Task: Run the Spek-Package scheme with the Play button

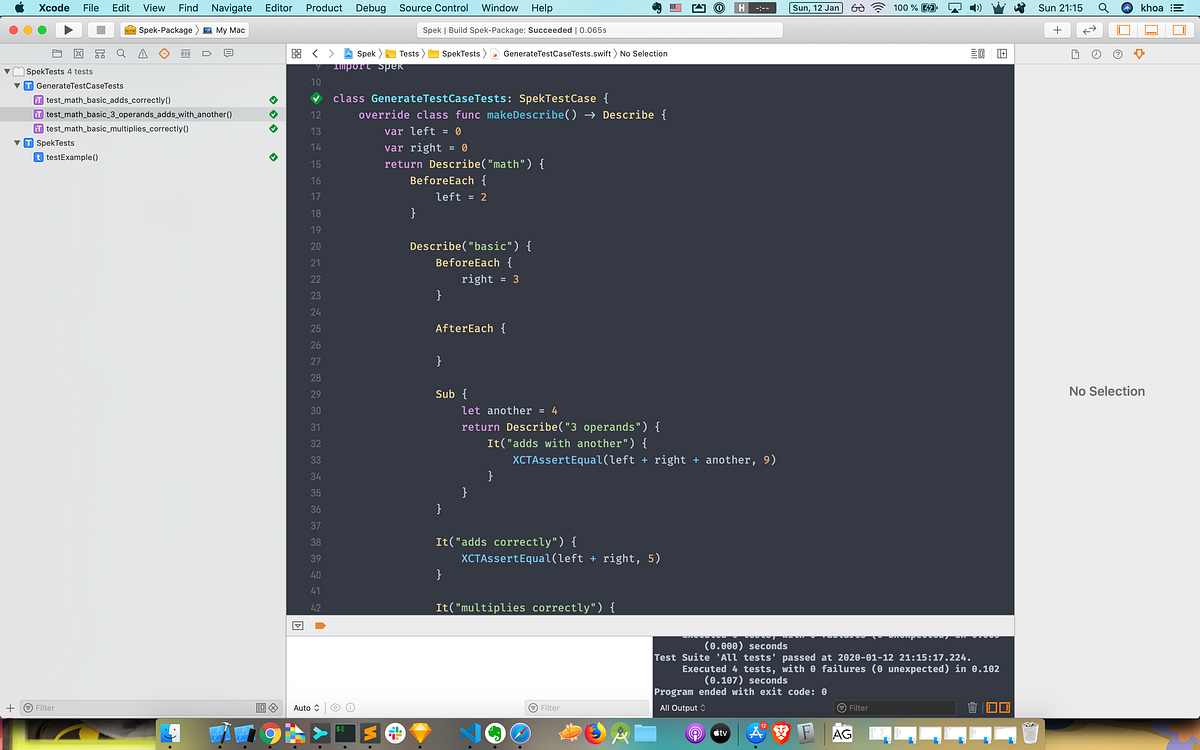Action: pos(68,29)
